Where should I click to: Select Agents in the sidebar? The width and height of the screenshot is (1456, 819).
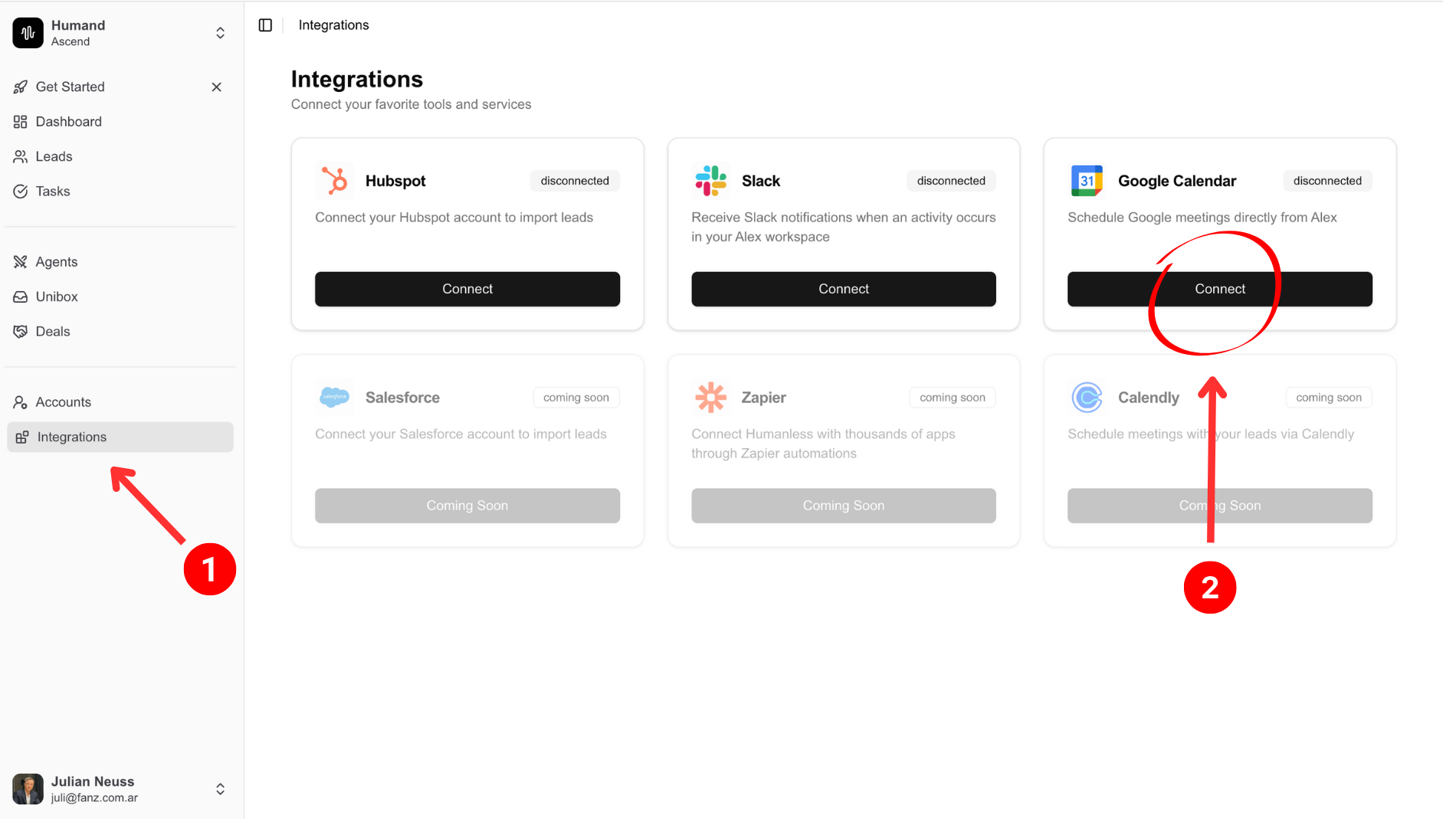(x=57, y=262)
